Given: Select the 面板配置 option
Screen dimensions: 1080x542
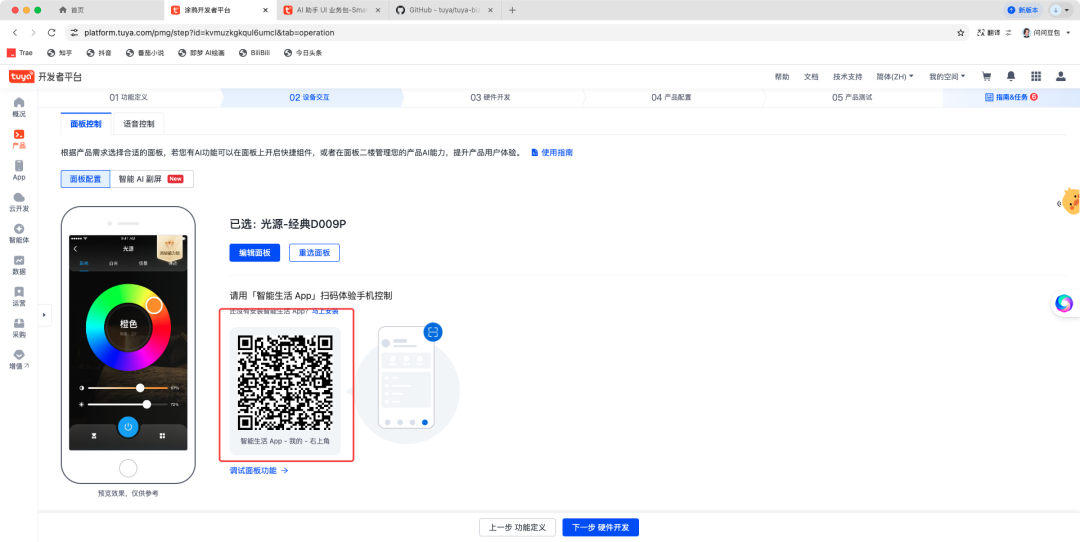Looking at the screenshot, I should coord(85,179).
